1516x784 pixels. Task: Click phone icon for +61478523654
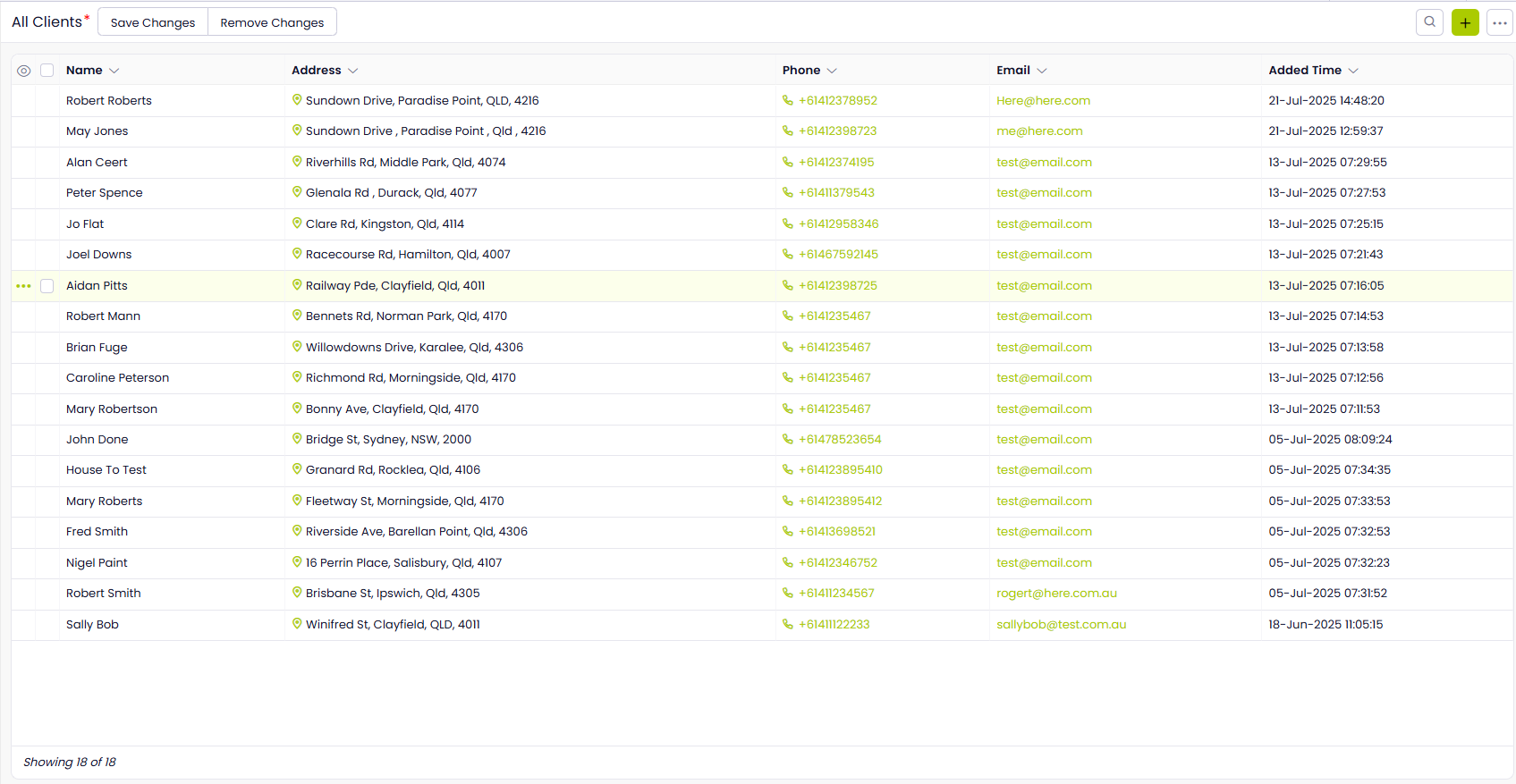pos(788,440)
